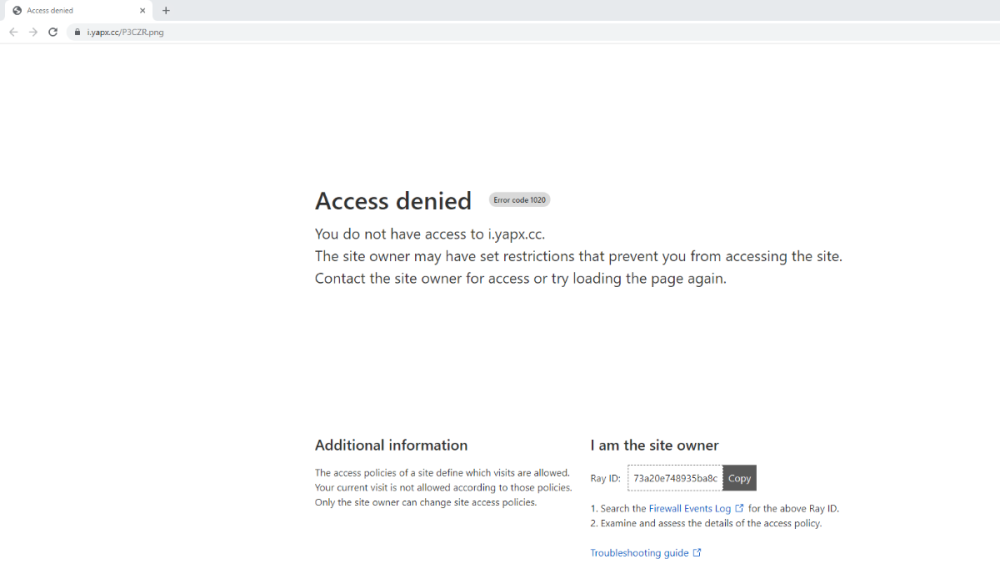Image resolution: width=1000 pixels, height=574 pixels.
Task: Click the Access denied main heading
Action: (x=393, y=201)
